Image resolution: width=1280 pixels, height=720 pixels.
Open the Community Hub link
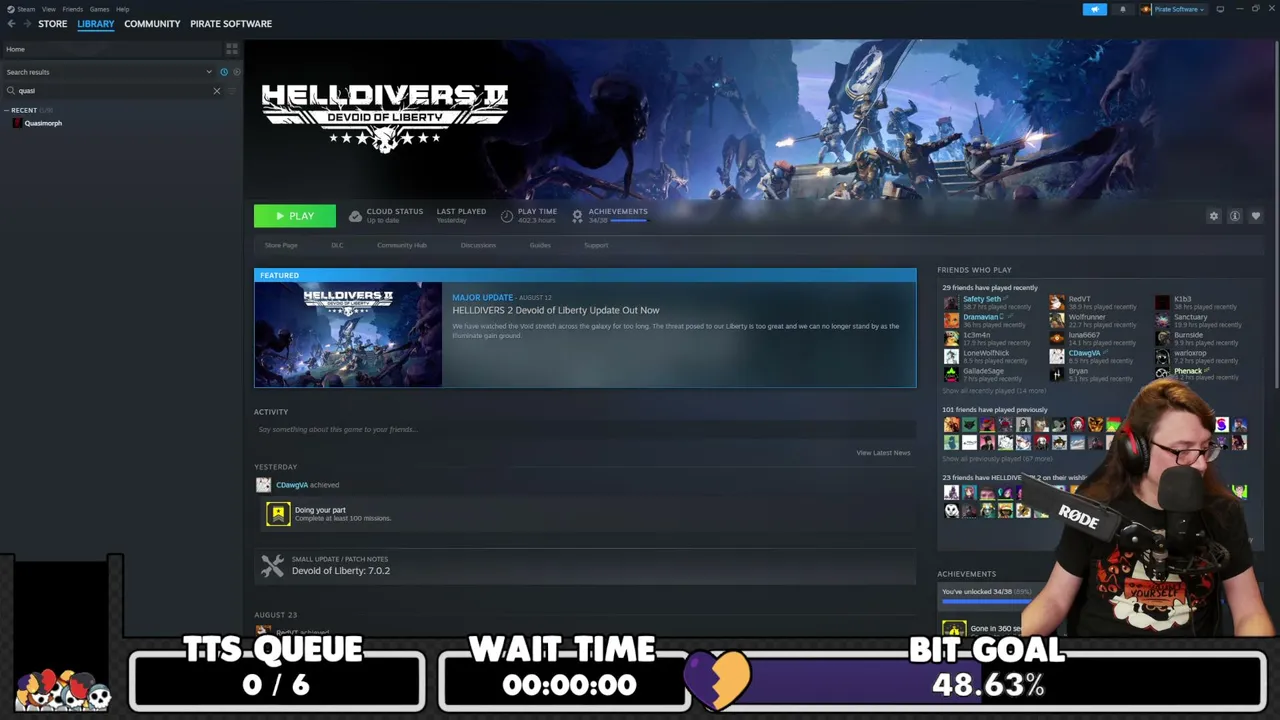[x=402, y=245]
